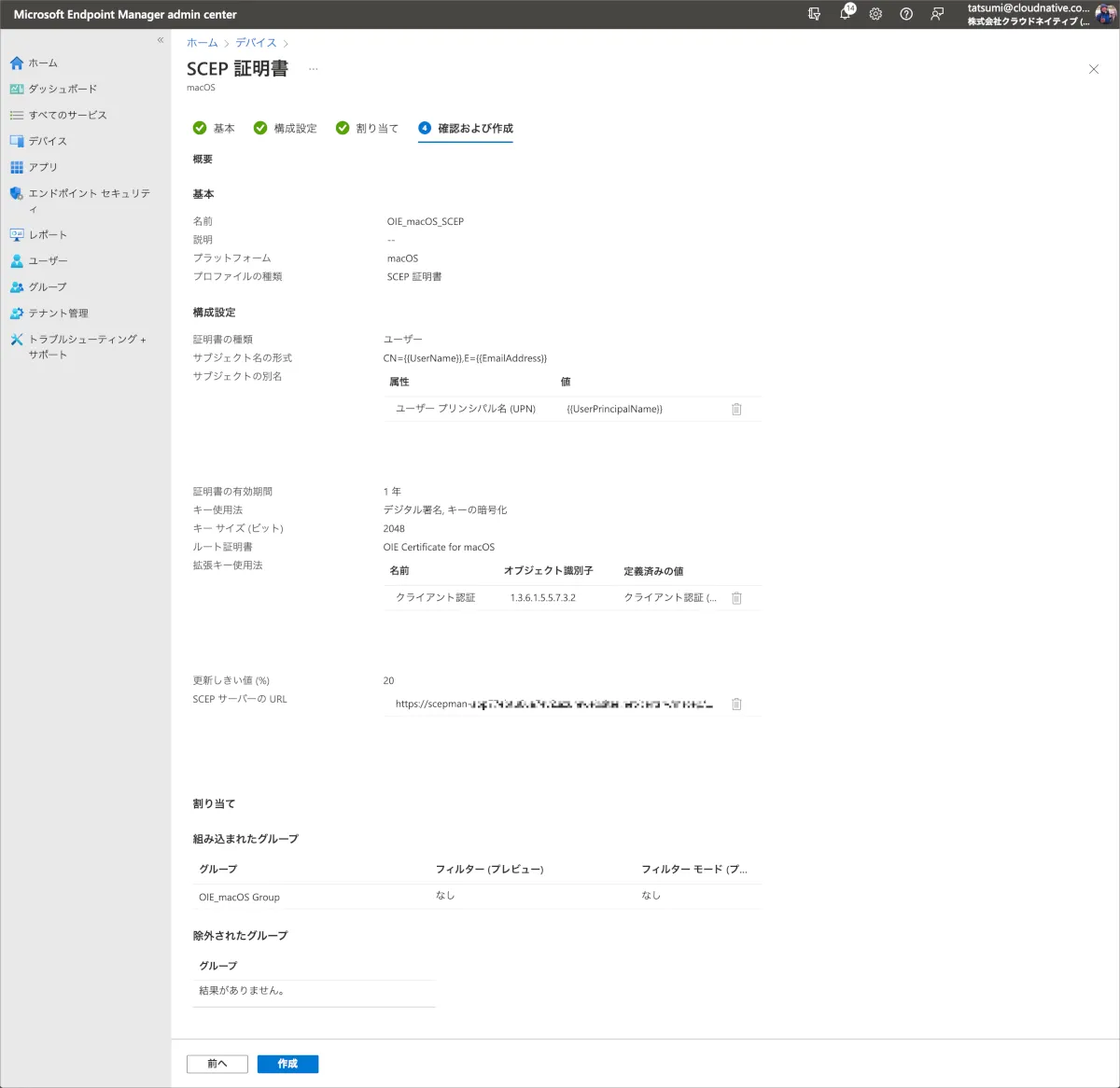The width and height of the screenshot is (1120, 1088).
Task: Switch to the 構成設定 step tab
Action: click(x=286, y=128)
